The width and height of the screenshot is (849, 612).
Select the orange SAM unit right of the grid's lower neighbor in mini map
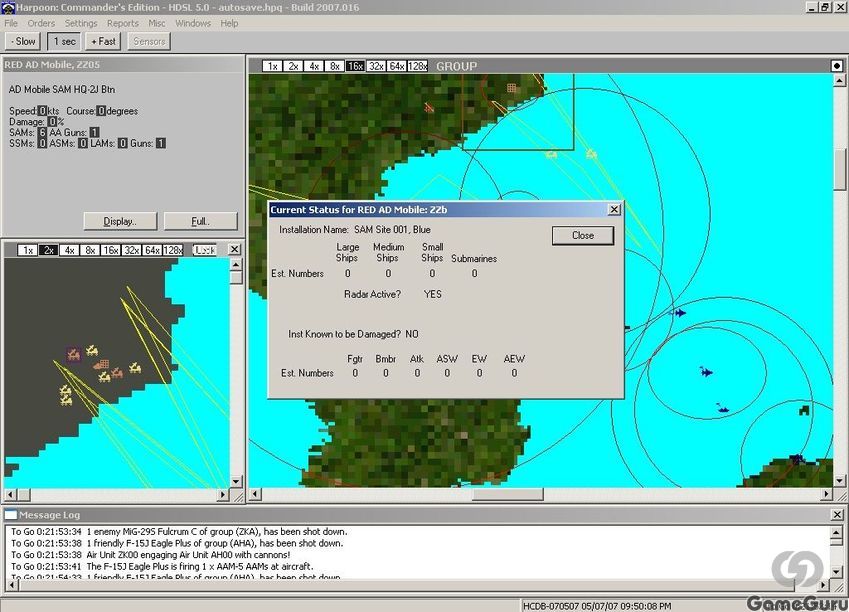point(117,372)
